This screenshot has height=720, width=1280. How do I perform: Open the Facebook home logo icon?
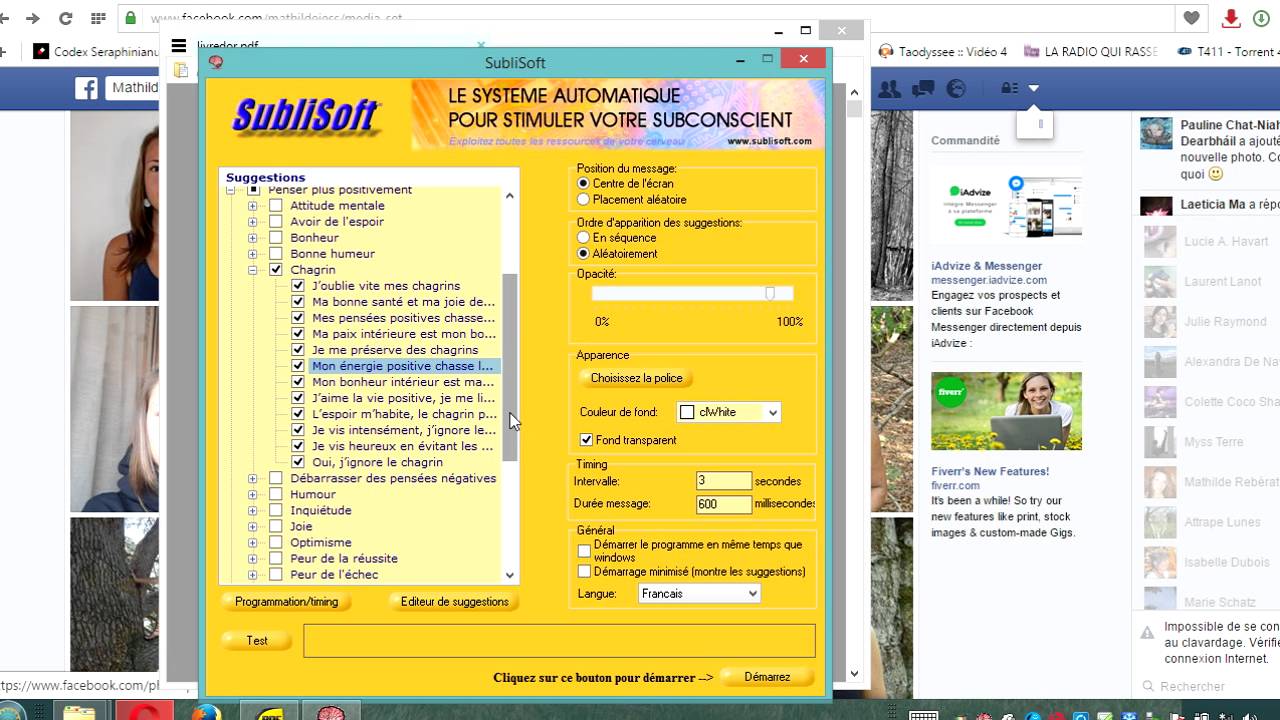(x=87, y=88)
